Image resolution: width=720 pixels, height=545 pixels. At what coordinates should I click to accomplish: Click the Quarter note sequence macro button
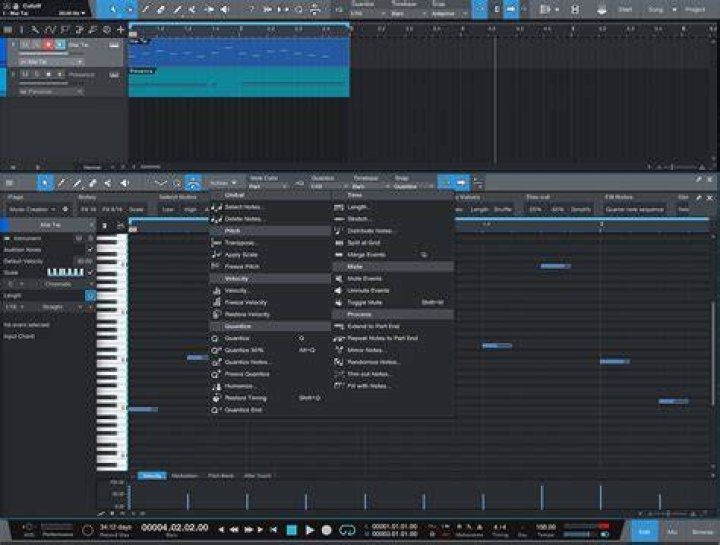(635, 209)
